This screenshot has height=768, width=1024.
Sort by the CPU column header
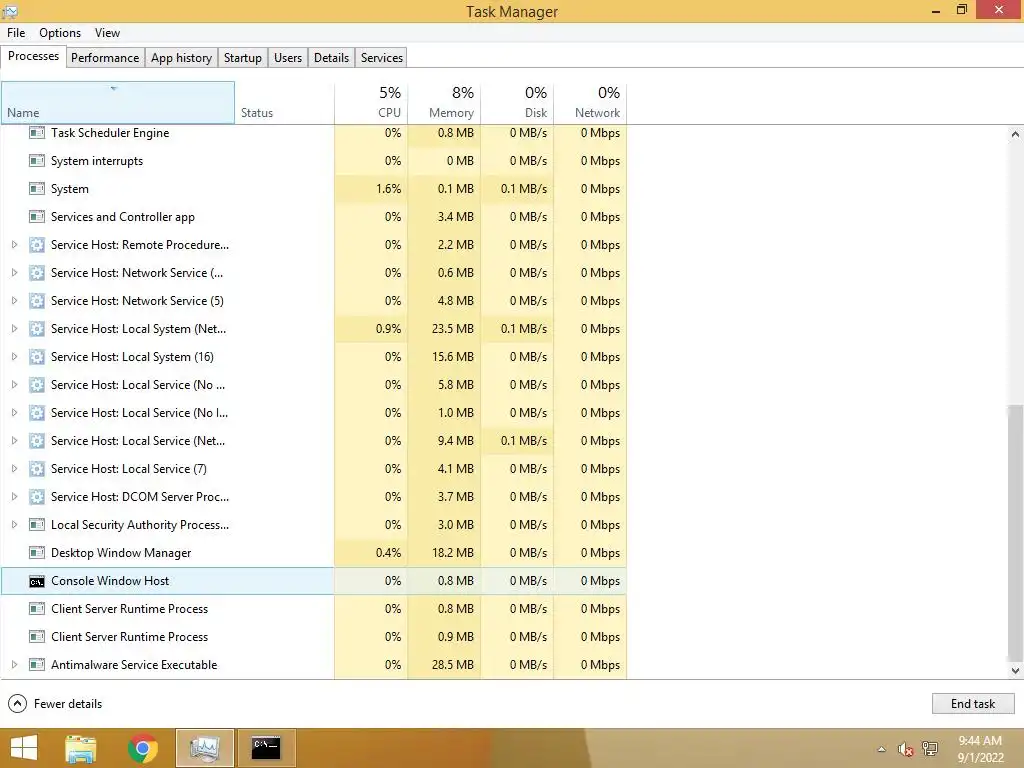371,103
